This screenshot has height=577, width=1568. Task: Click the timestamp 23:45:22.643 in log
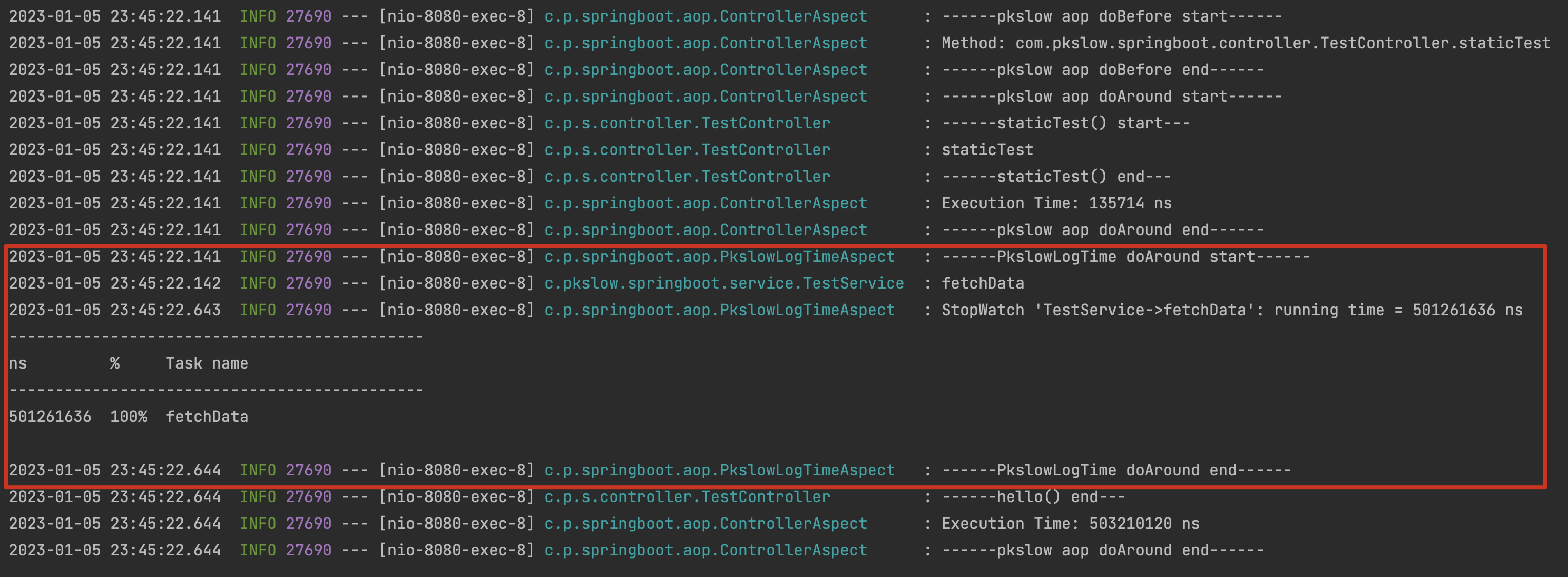point(166,310)
